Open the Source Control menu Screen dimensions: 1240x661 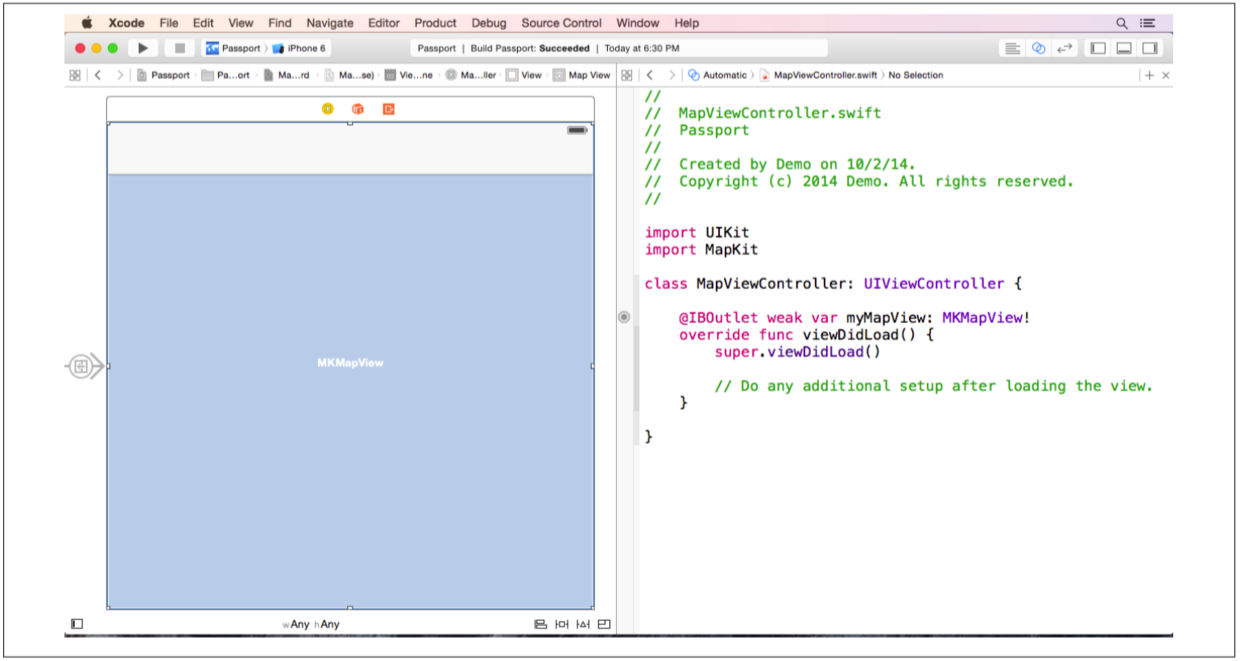pos(561,23)
